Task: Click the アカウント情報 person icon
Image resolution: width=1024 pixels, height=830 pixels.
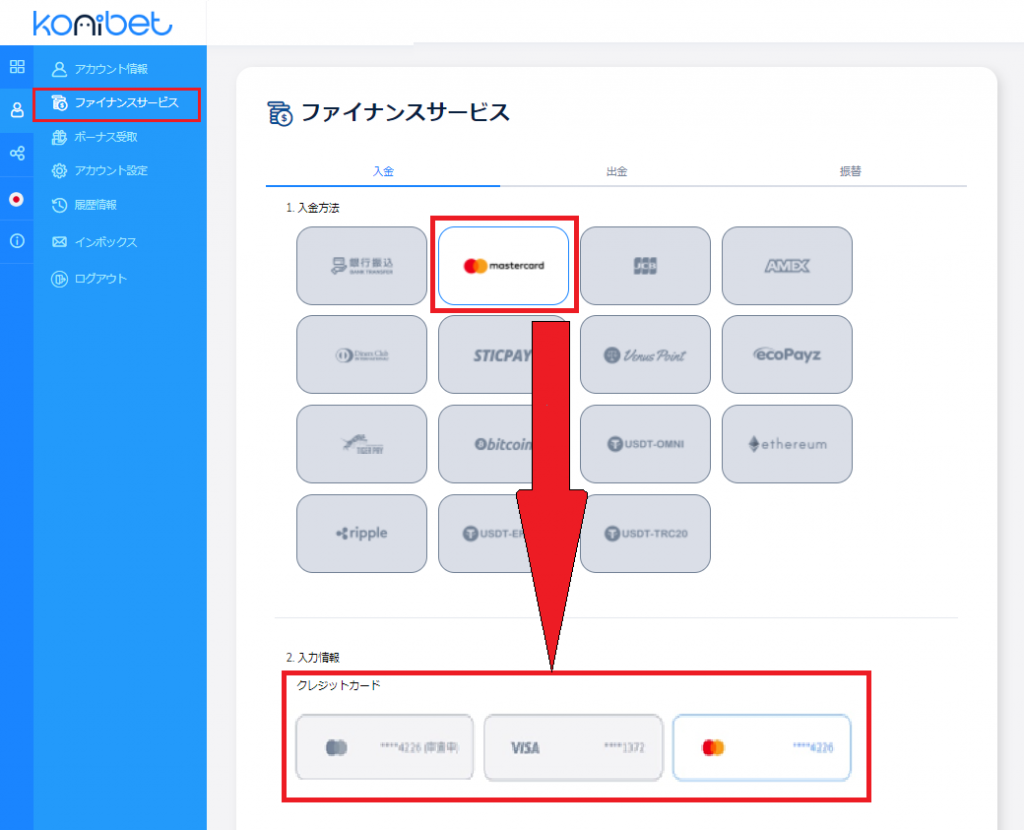Action: tap(59, 69)
